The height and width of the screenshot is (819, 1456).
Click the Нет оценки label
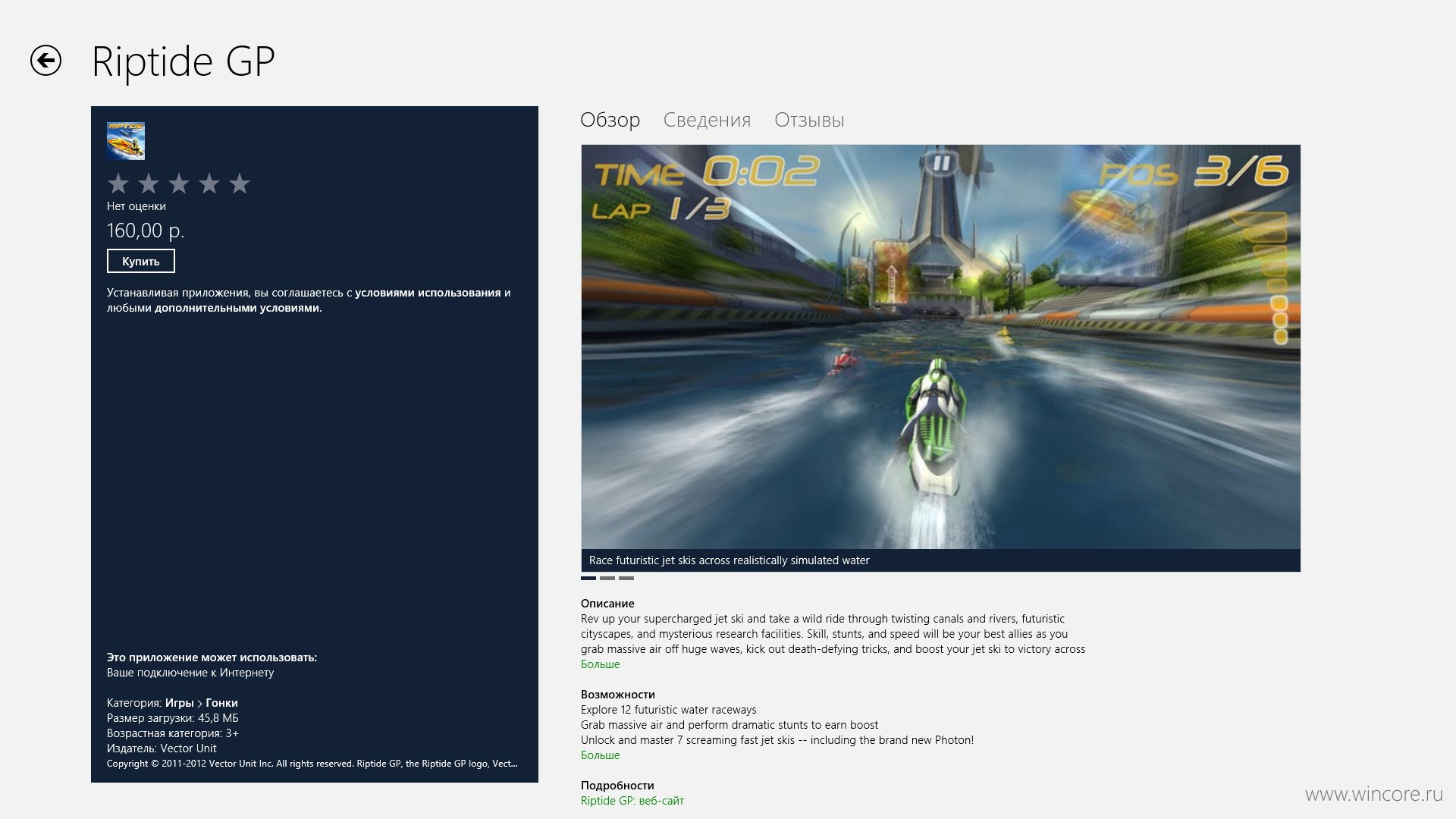(x=136, y=206)
